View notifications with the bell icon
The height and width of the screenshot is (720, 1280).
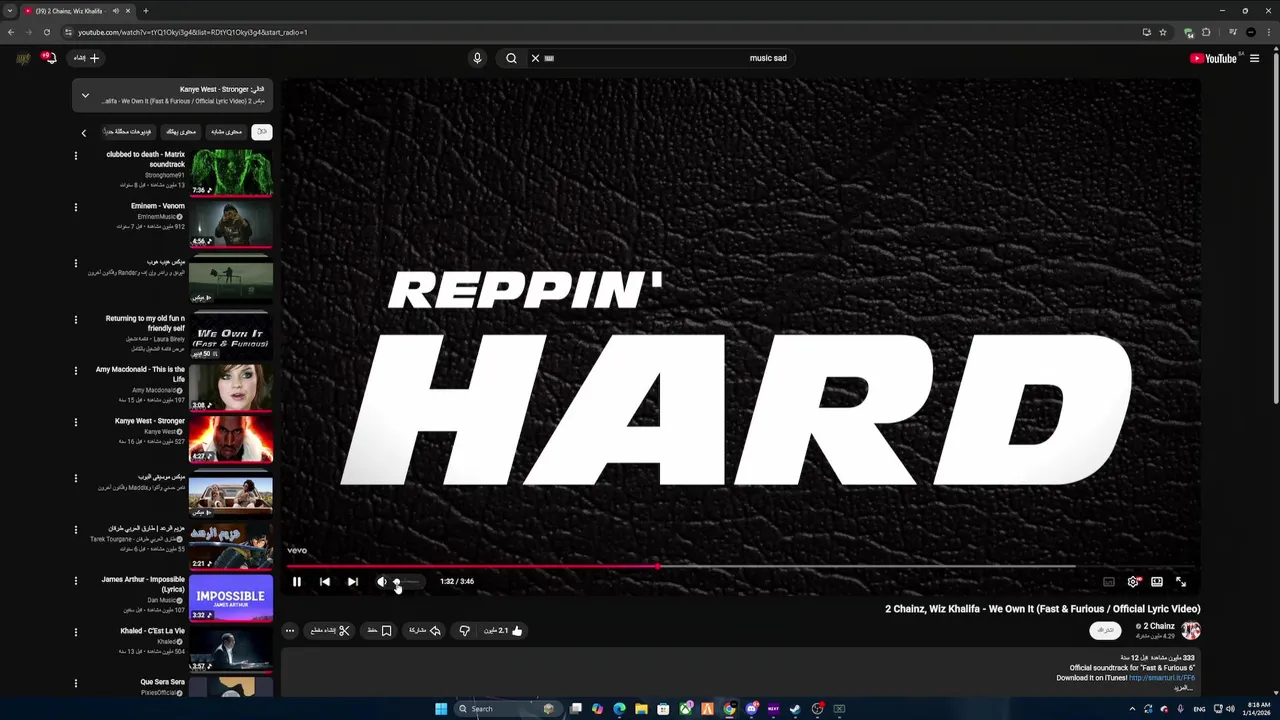[x=49, y=58]
